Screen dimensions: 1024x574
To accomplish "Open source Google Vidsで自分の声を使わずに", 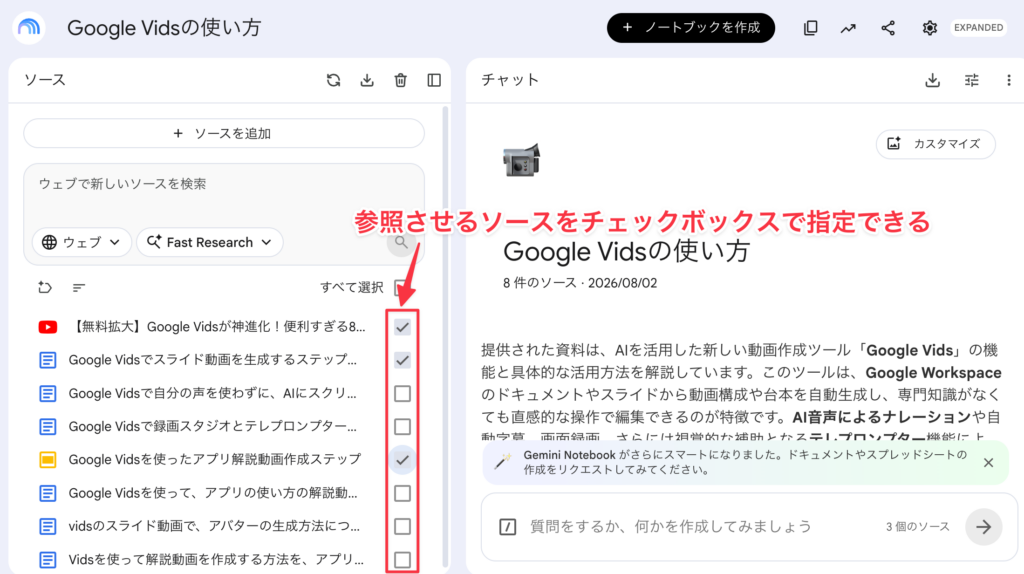I will pyautogui.click(x=213, y=394).
